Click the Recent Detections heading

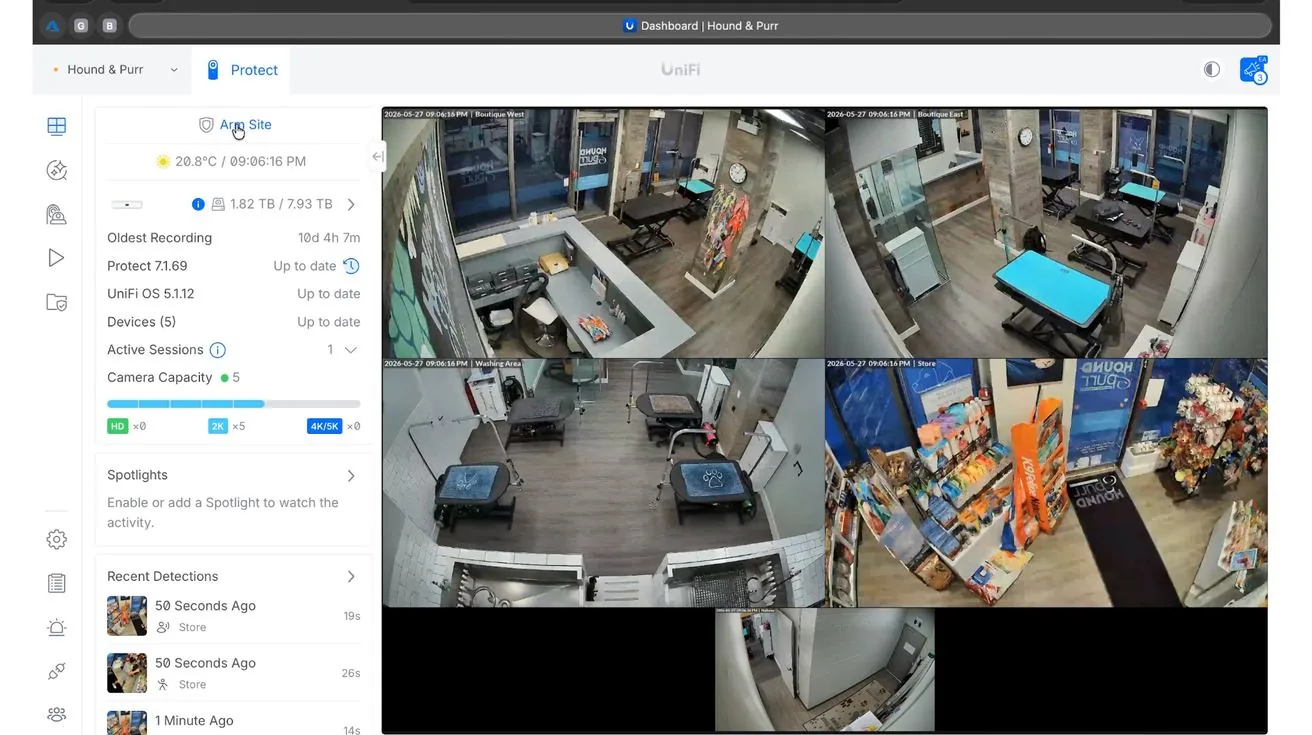(162, 577)
